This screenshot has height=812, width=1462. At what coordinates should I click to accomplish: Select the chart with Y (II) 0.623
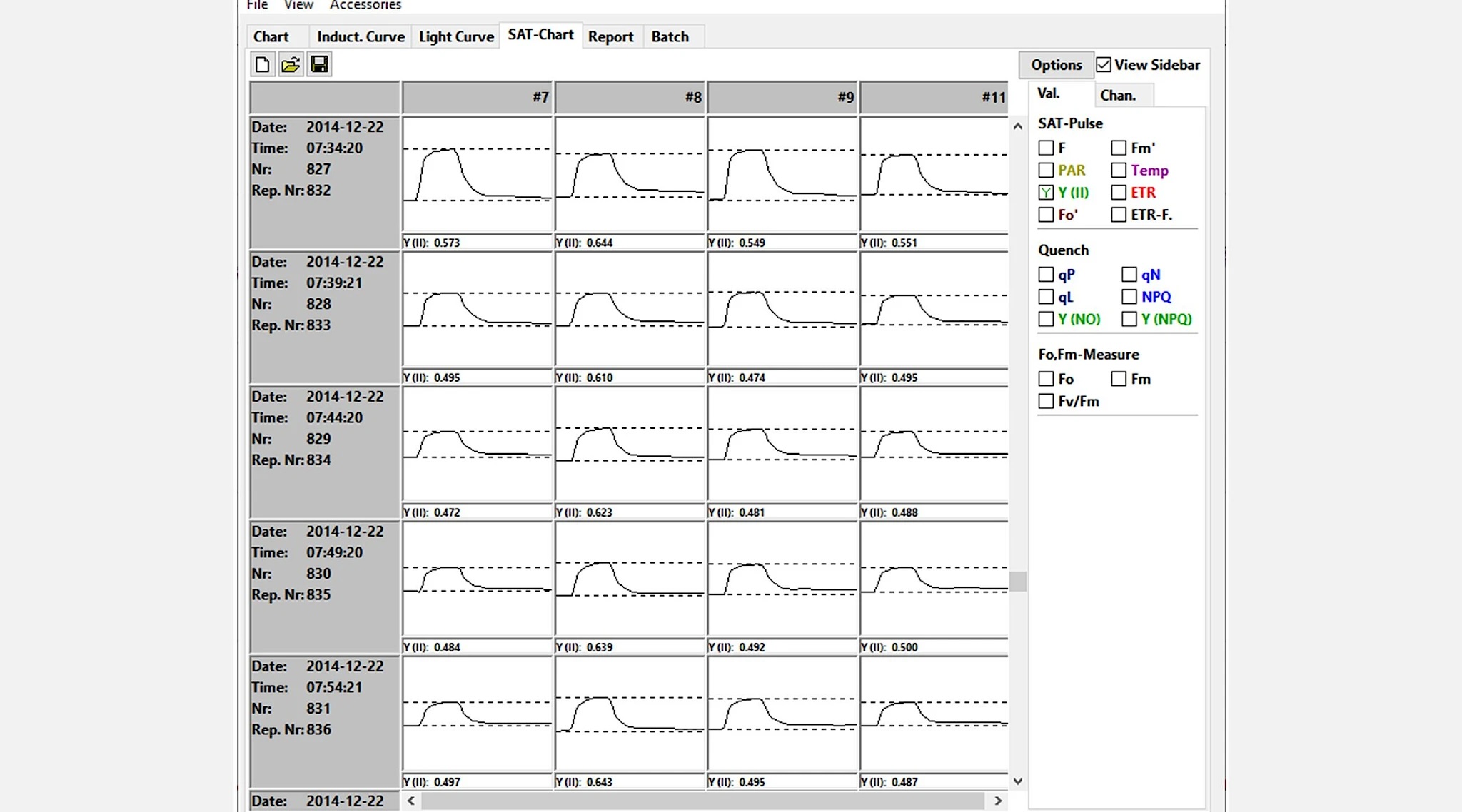click(630, 444)
